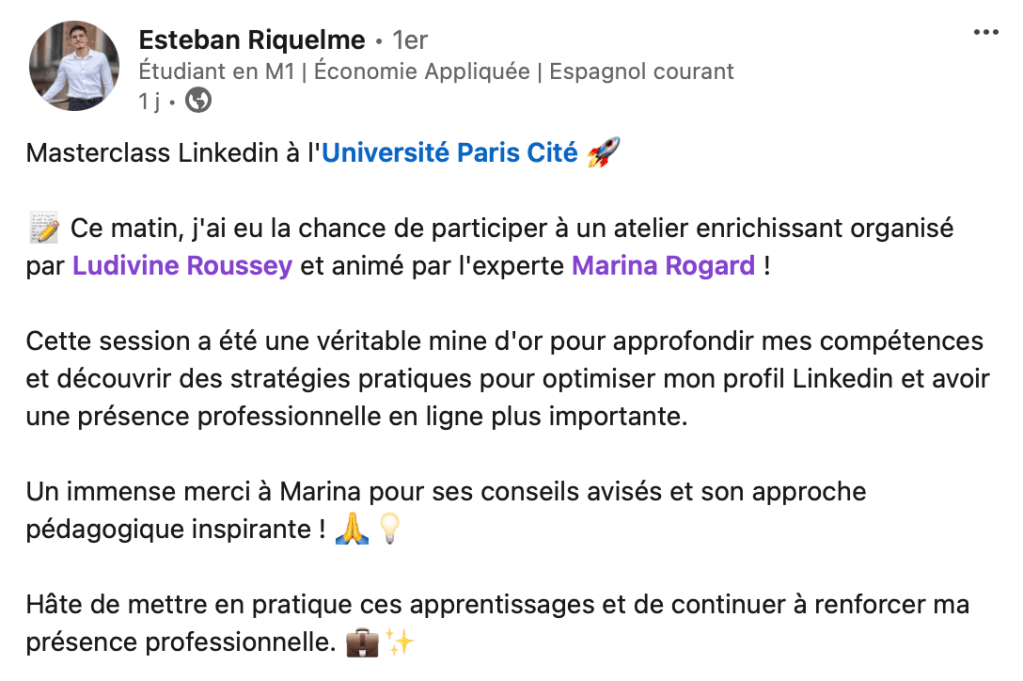Open the Université Paris Cité page link
This screenshot has width=1023, height=681.
(x=449, y=152)
